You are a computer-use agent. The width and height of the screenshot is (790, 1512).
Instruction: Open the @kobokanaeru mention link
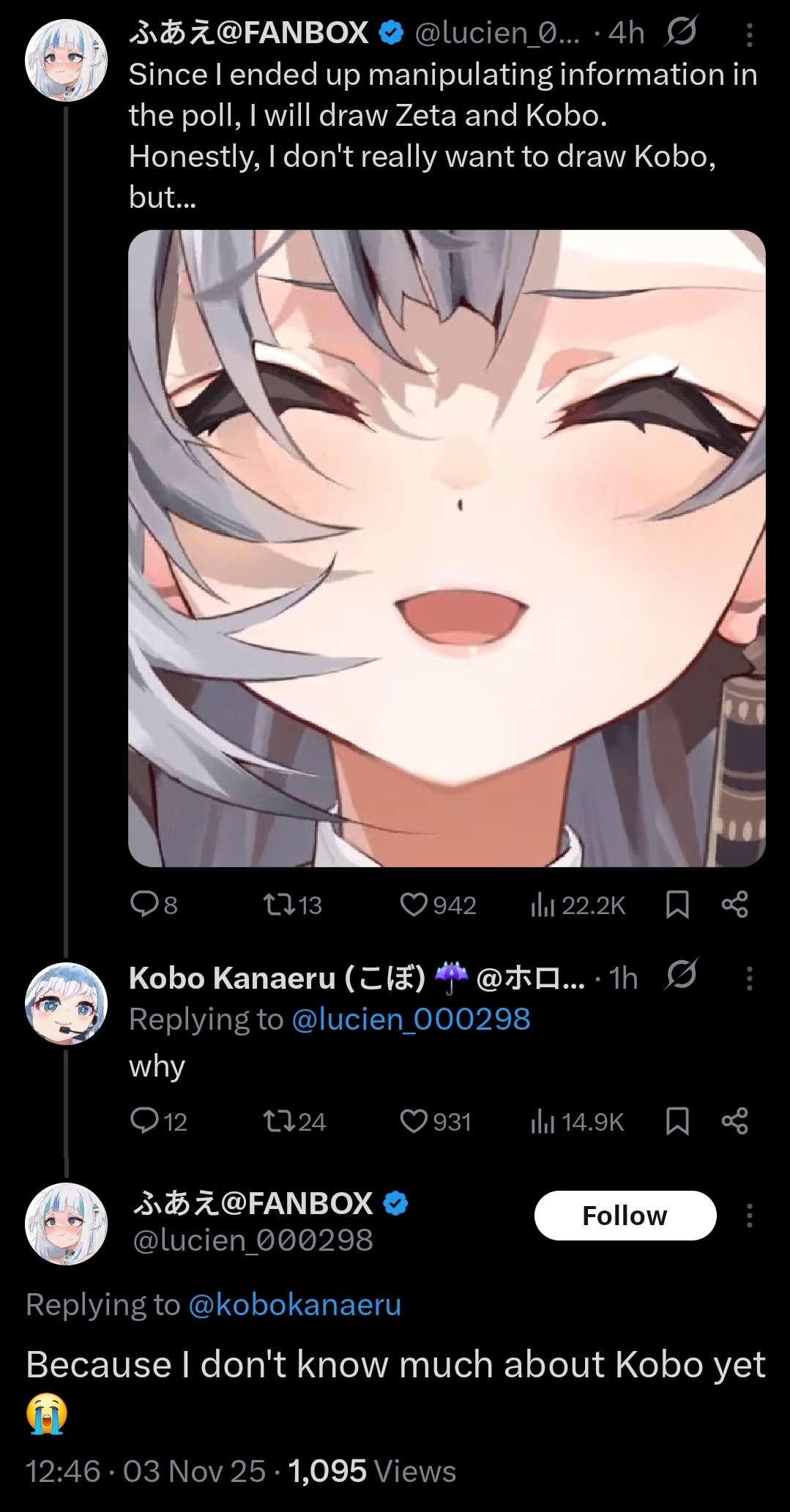[295, 1304]
